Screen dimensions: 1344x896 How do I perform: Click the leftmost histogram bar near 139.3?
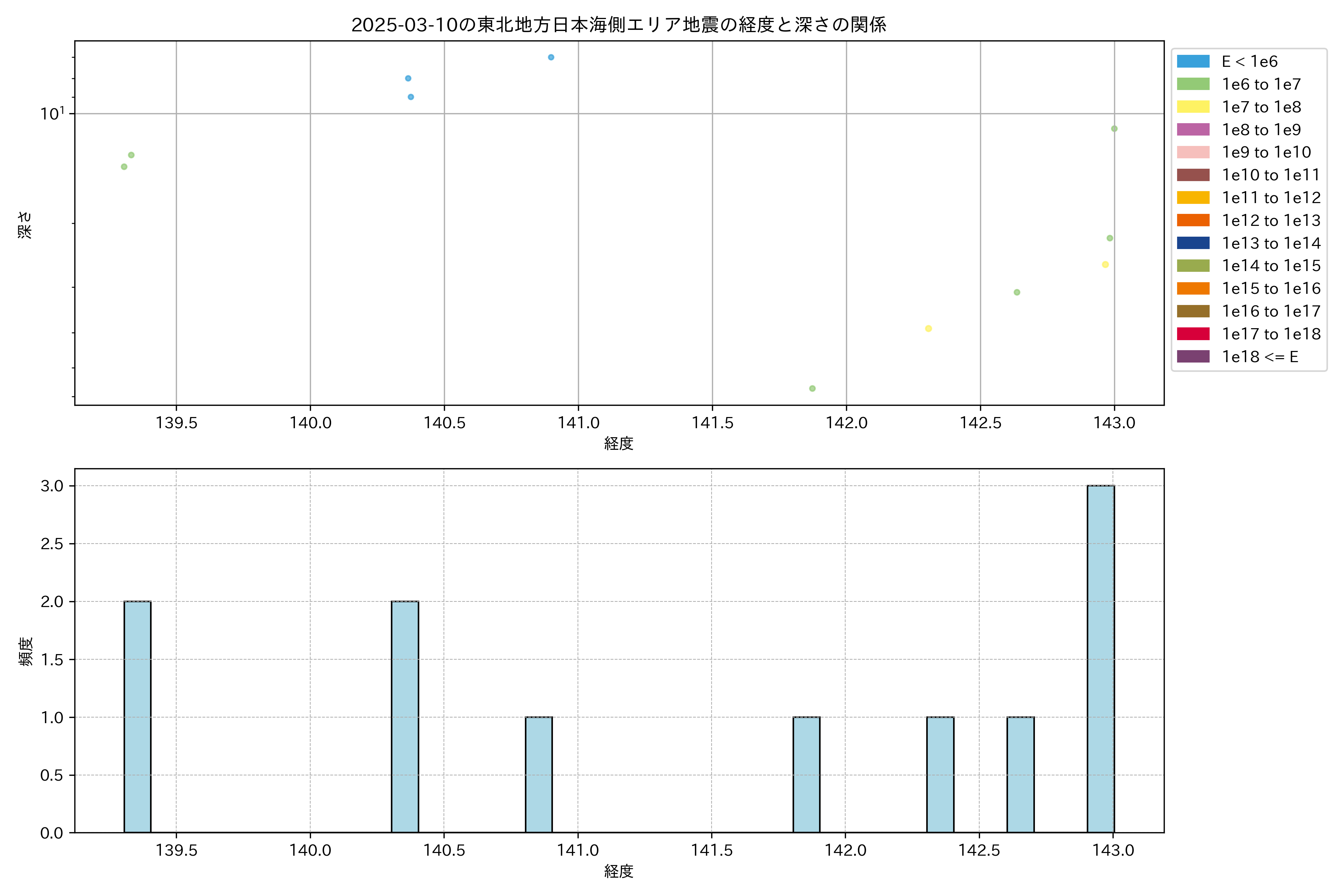click(x=137, y=716)
